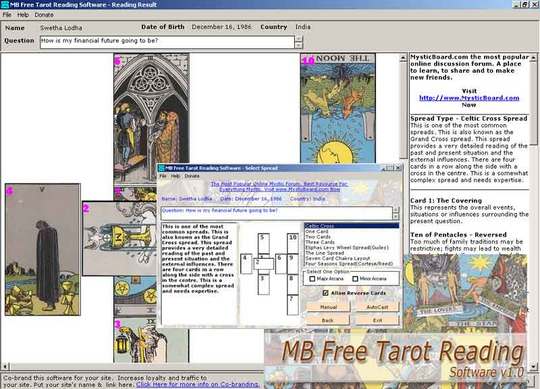
Task: Click the Co-branding info link at bottom
Action: click(x=197, y=385)
